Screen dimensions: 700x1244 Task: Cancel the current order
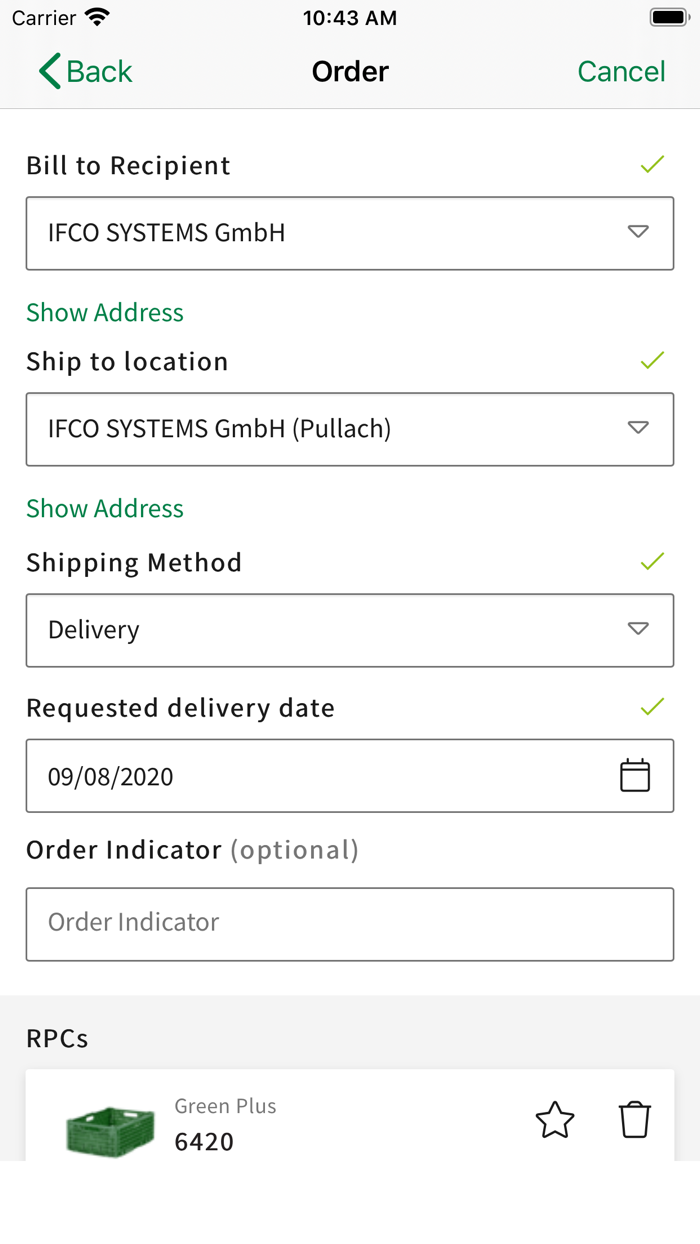click(621, 71)
